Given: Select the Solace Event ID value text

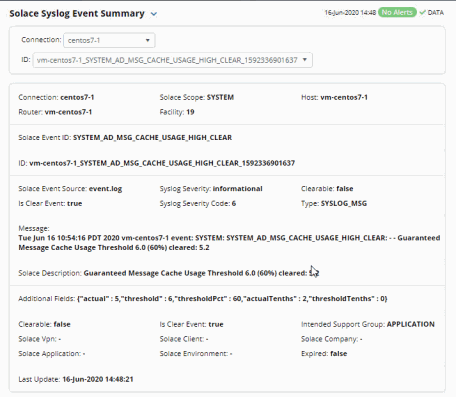Looking at the screenshot, I should 152,138.
